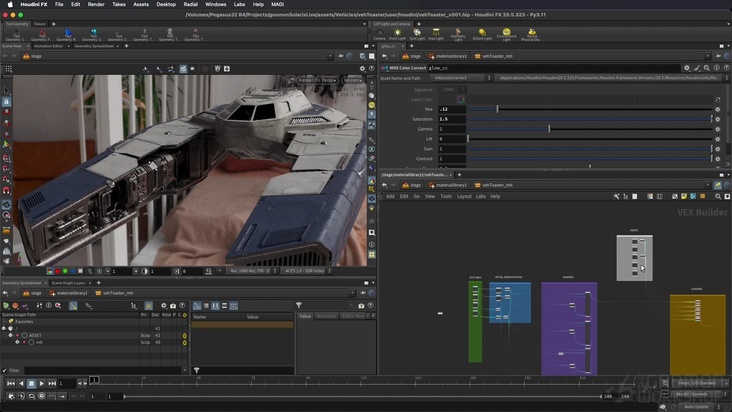Open viewport display options gear

[362, 69]
